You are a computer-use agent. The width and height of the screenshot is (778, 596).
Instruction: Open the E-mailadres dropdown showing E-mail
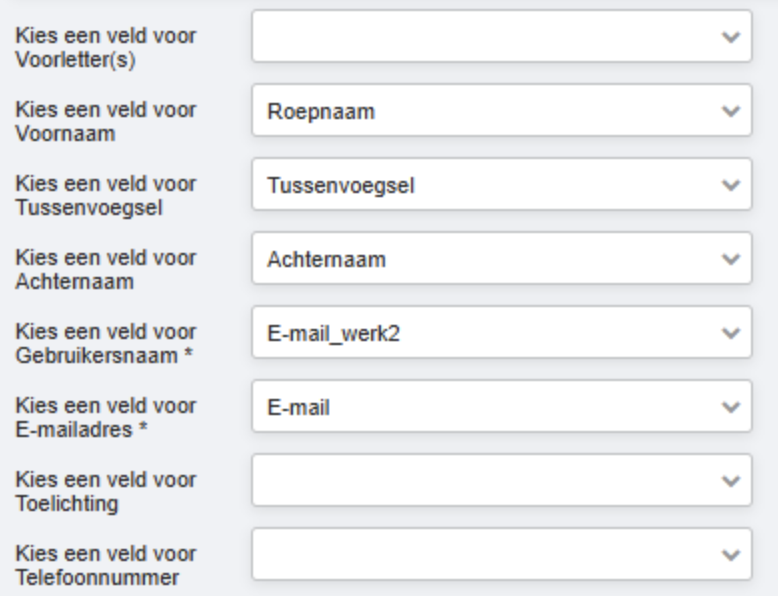(x=500, y=406)
